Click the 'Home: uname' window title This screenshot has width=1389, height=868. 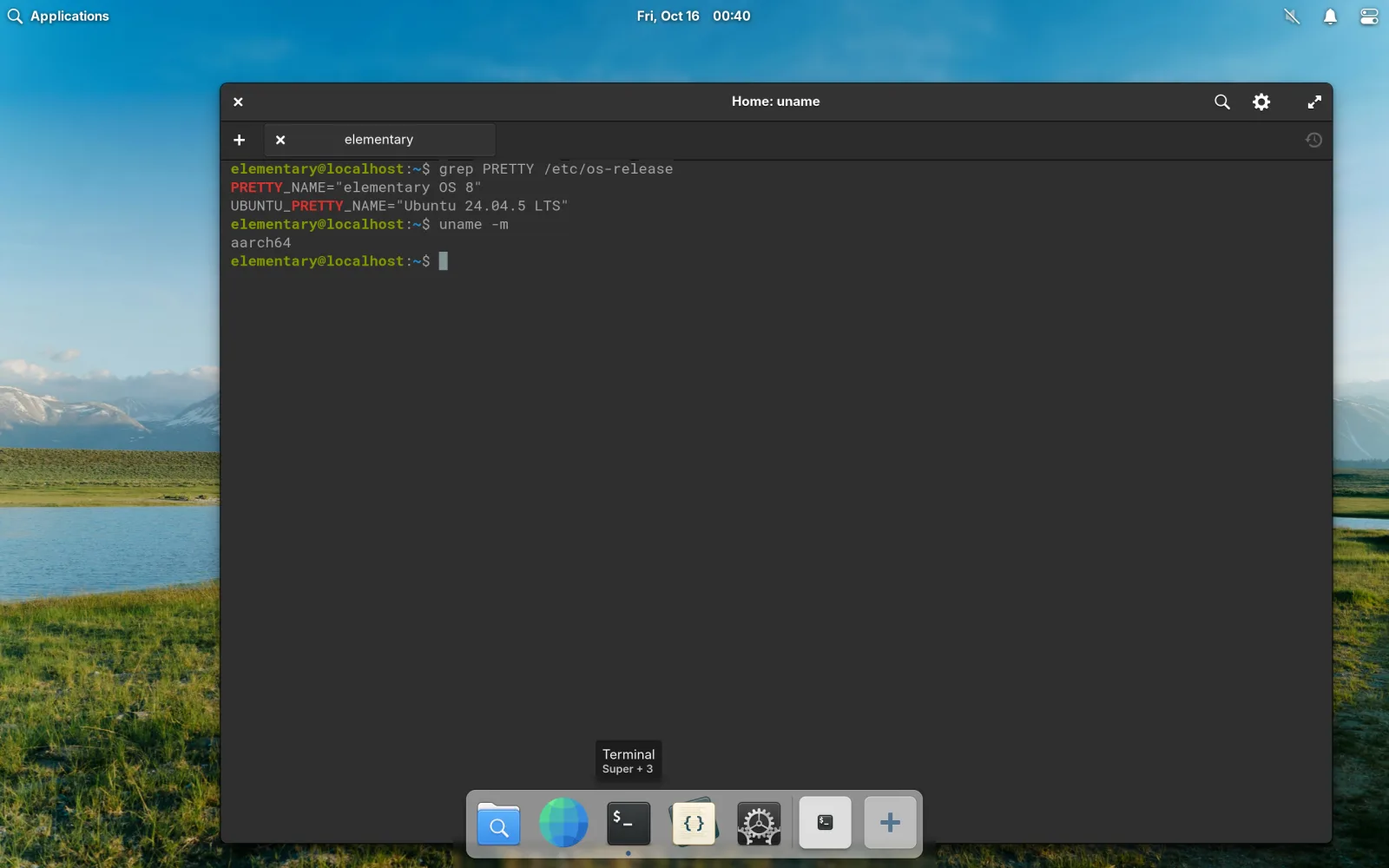[x=775, y=102]
